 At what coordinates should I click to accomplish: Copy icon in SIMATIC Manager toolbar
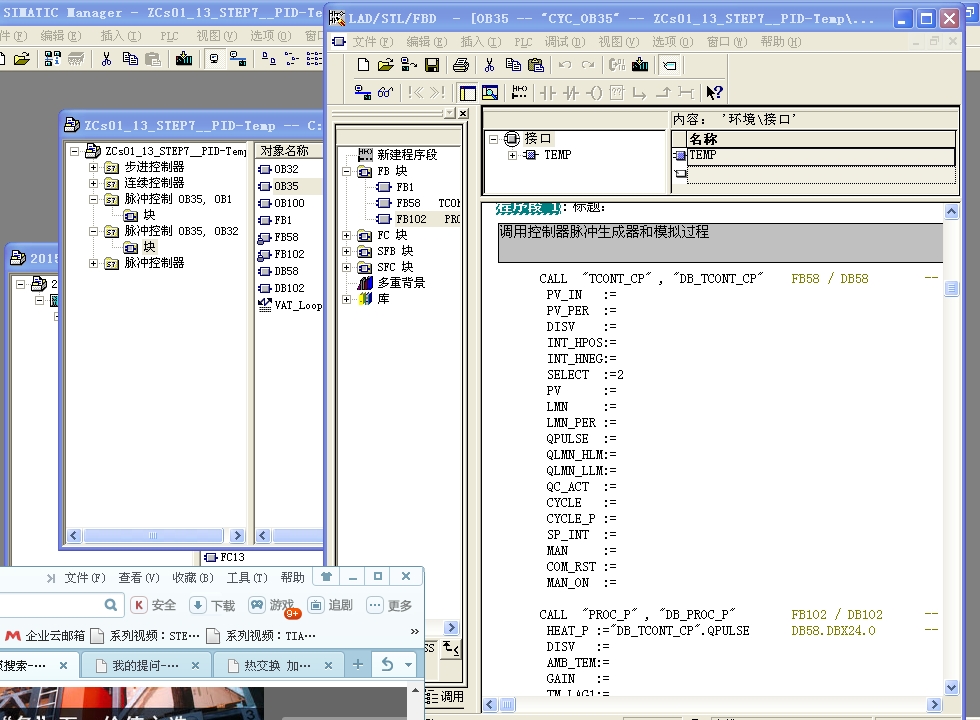point(130,59)
